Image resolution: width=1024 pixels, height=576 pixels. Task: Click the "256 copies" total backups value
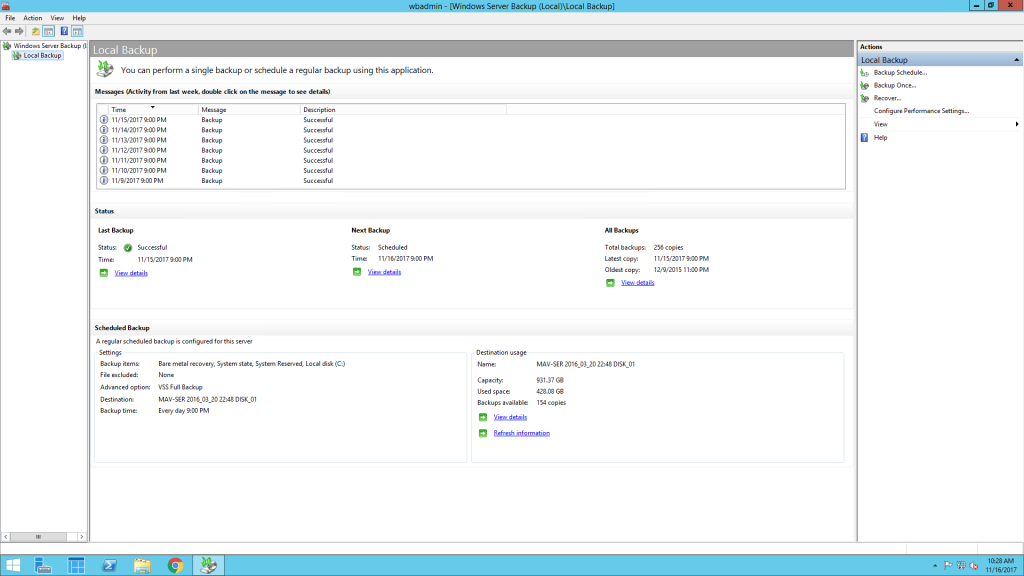668,248
